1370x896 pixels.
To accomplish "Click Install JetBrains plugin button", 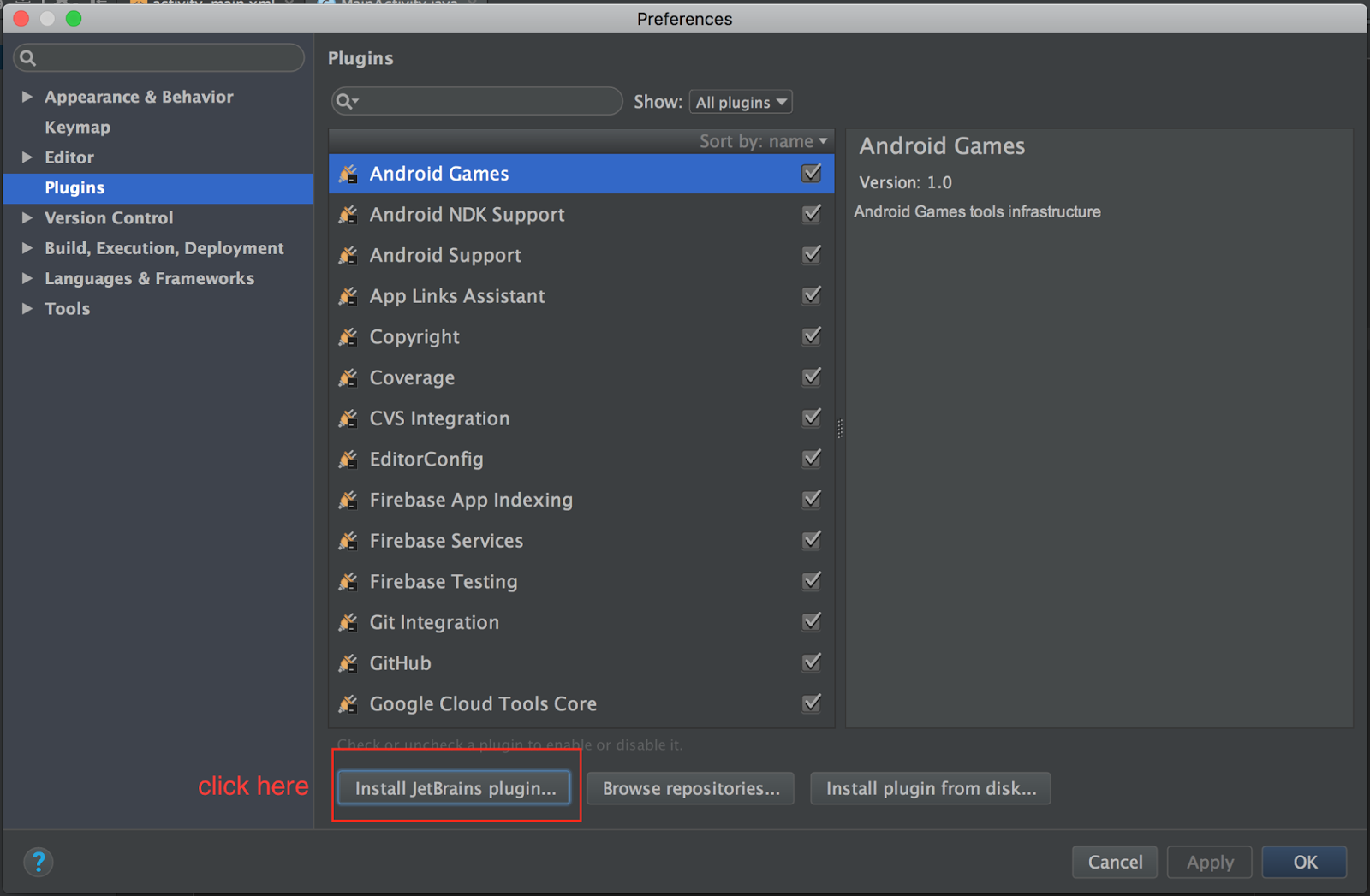I will [455, 788].
